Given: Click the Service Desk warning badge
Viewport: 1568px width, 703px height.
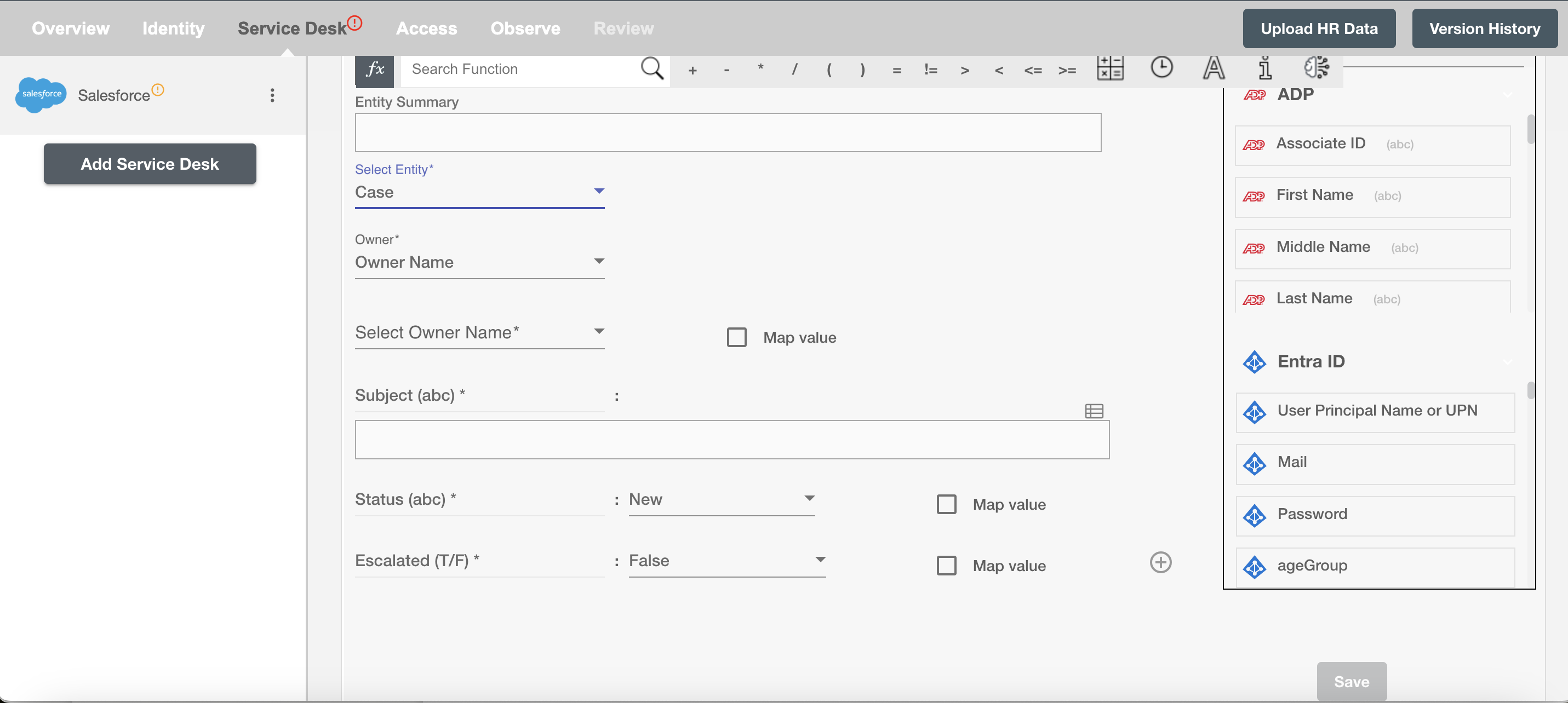Looking at the screenshot, I should [x=355, y=23].
